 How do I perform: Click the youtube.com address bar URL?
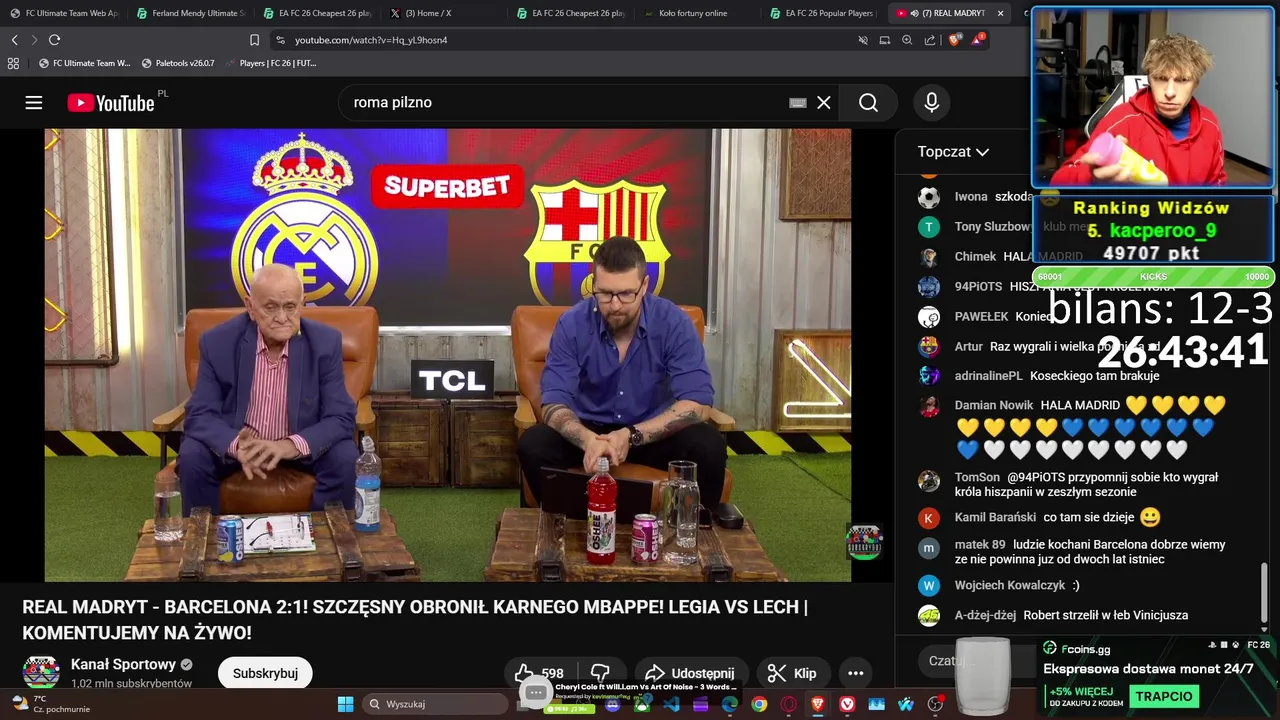(x=371, y=40)
